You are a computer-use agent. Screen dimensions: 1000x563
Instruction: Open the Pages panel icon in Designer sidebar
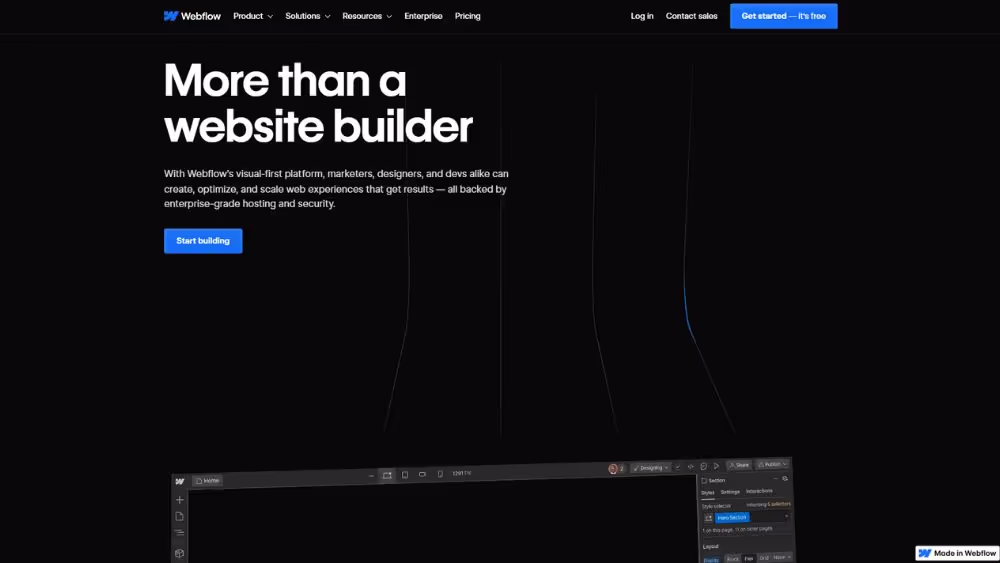click(180, 516)
